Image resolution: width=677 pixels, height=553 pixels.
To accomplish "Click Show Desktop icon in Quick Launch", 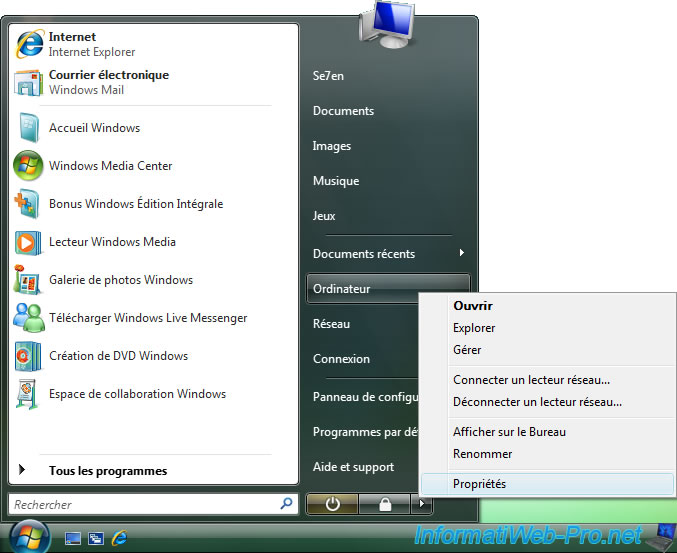I will (73, 538).
